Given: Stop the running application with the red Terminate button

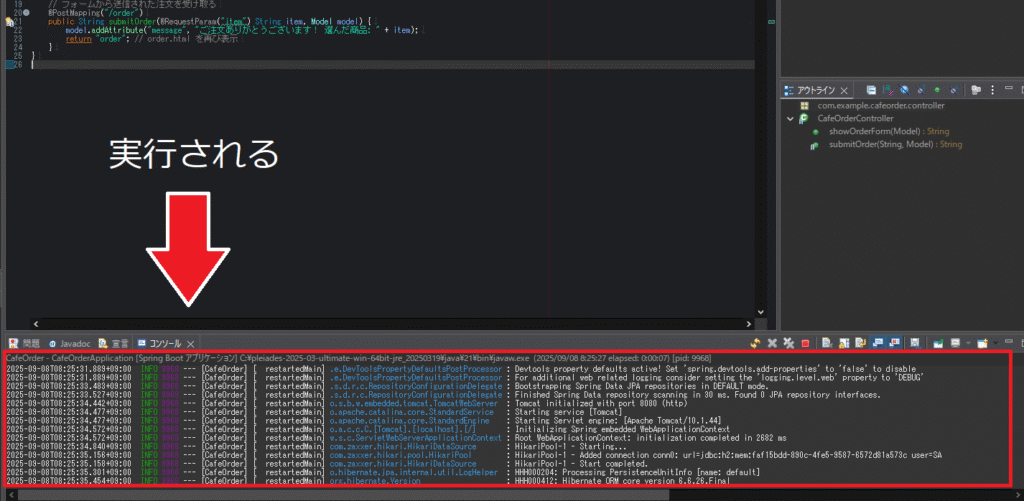Looking at the screenshot, I should [x=804, y=343].
